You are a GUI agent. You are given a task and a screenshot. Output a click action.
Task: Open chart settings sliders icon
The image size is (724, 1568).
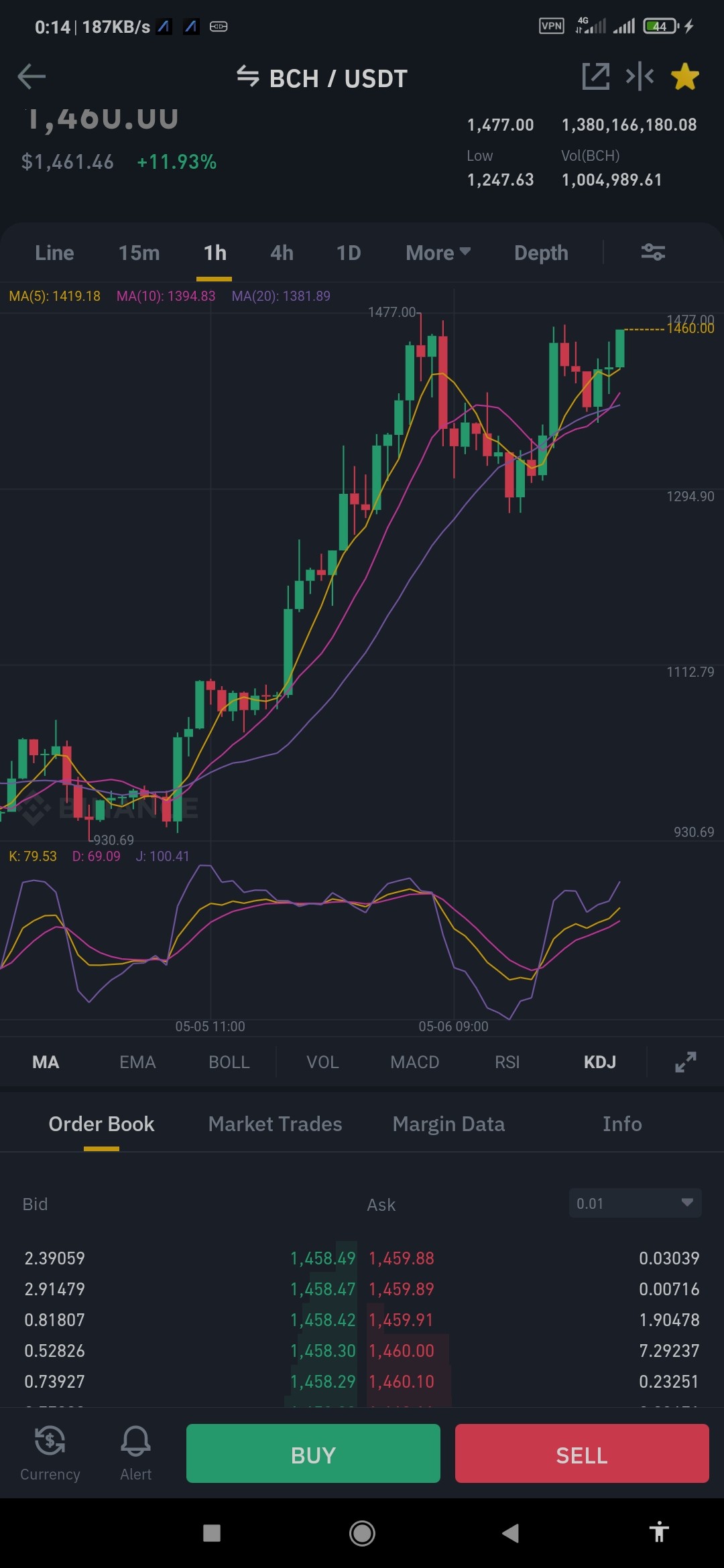[x=653, y=252]
